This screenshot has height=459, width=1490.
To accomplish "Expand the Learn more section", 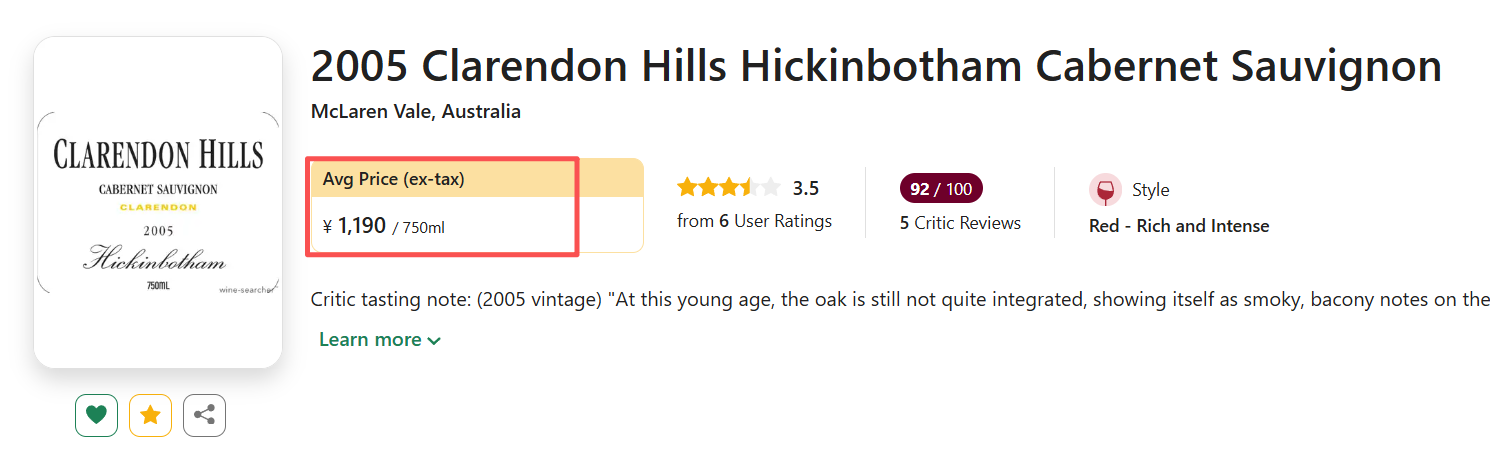I will click(380, 340).
